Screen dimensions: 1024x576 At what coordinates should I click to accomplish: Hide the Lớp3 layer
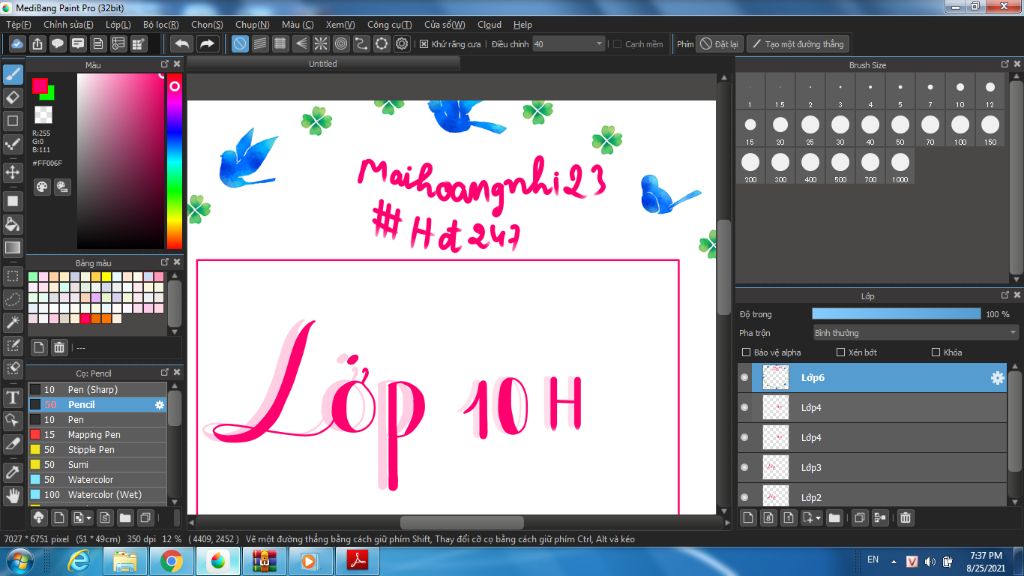pyautogui.click(x=744, y=467)
